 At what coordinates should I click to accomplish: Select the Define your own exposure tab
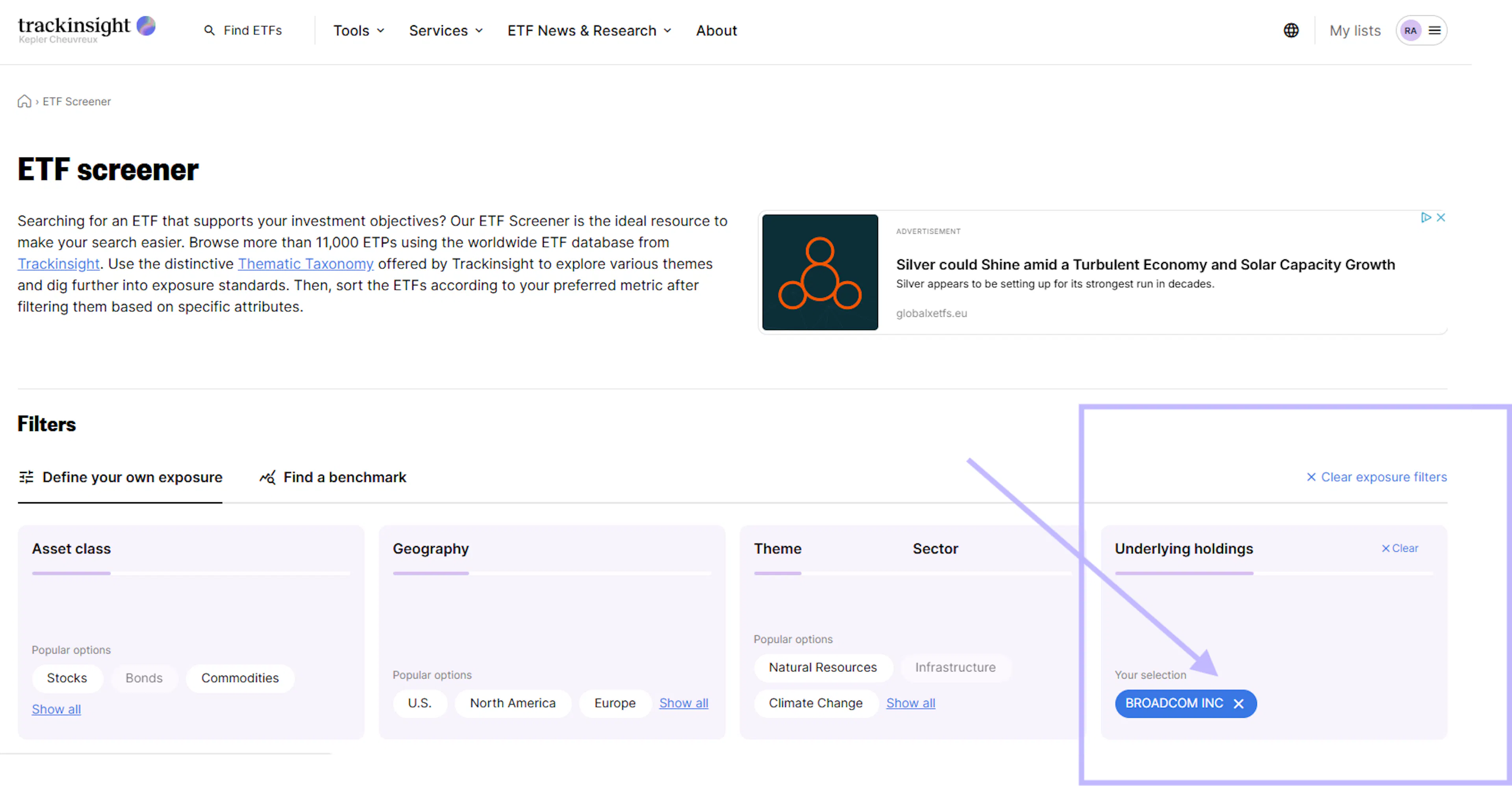[x=120, y=477]
